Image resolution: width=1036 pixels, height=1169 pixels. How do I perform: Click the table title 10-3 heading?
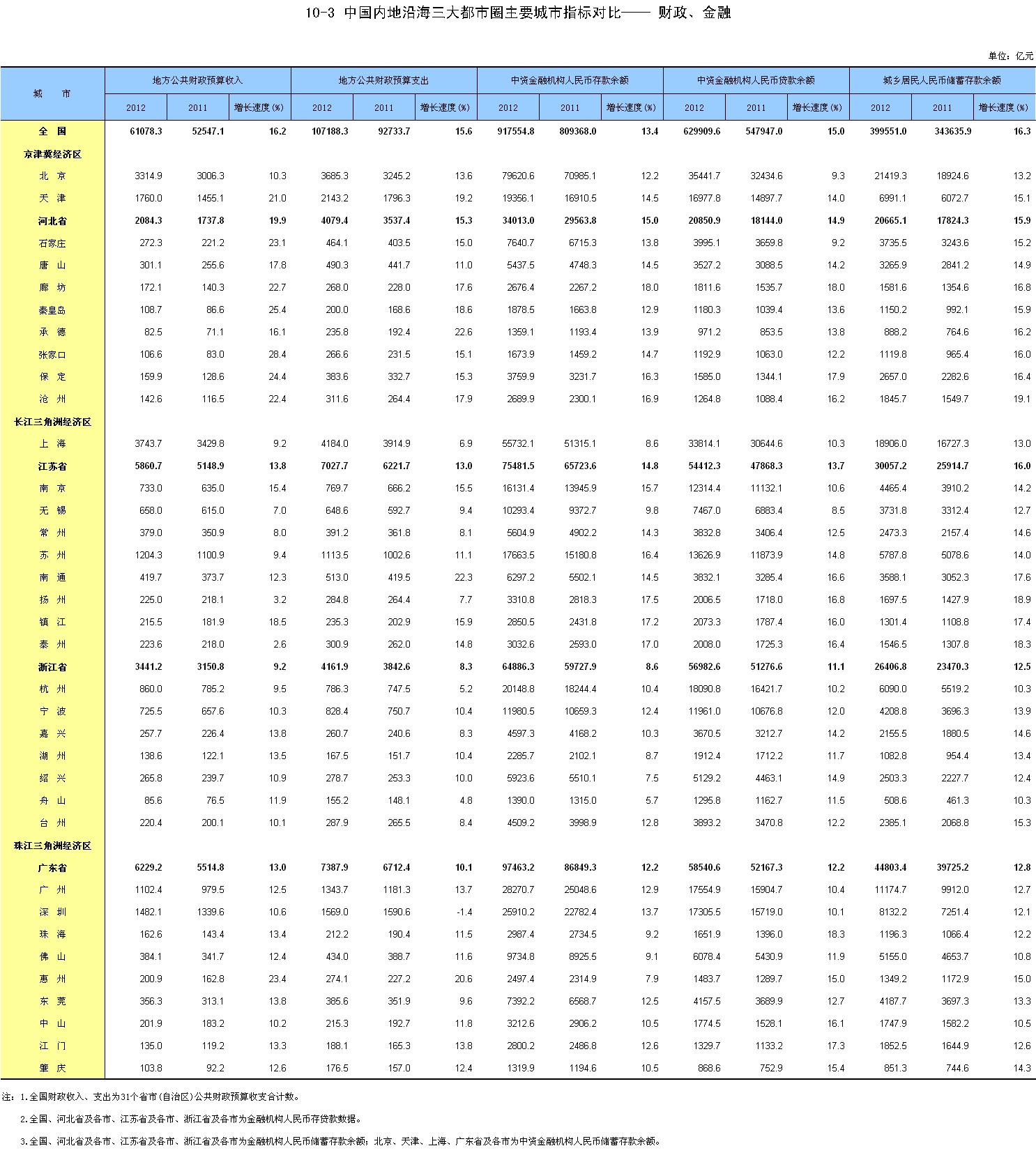click(x=518, y=13)
